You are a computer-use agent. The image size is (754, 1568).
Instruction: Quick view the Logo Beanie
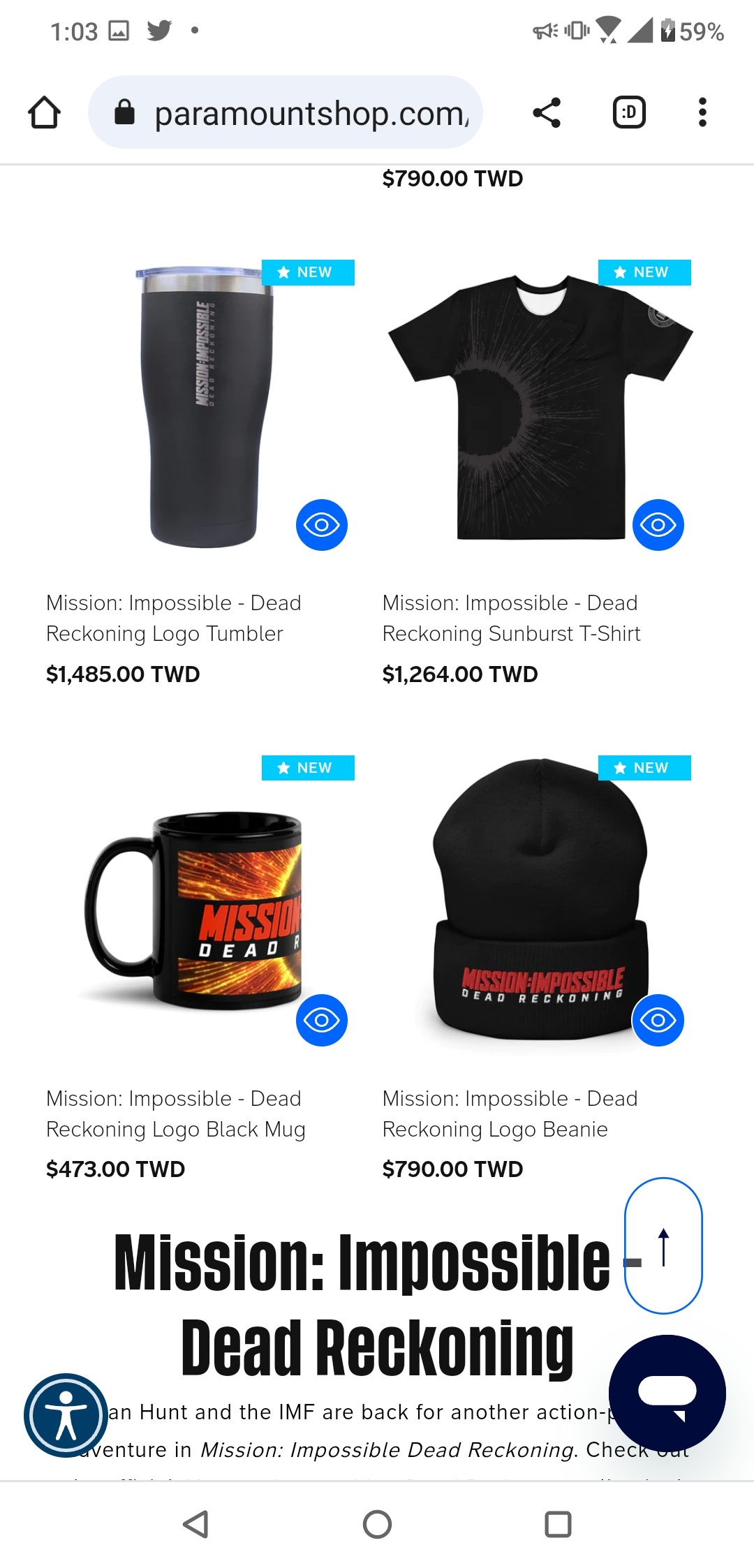[658, 1020]
